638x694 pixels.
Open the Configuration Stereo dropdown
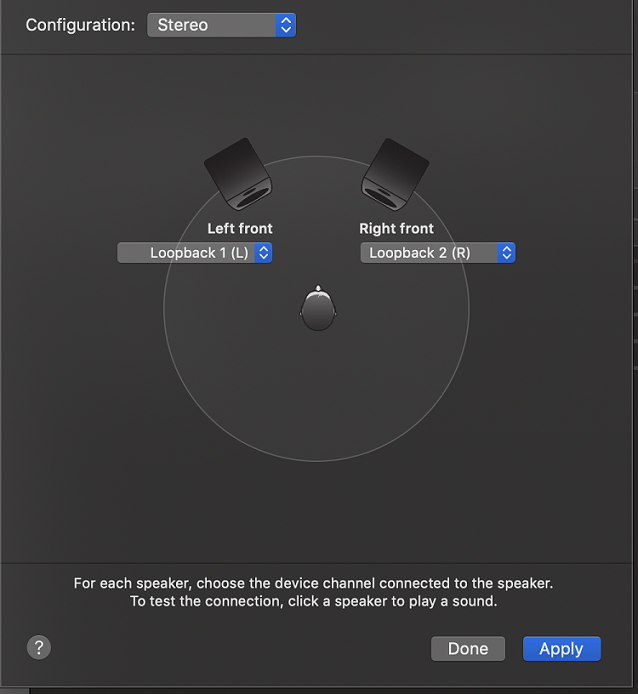(221, 25)
